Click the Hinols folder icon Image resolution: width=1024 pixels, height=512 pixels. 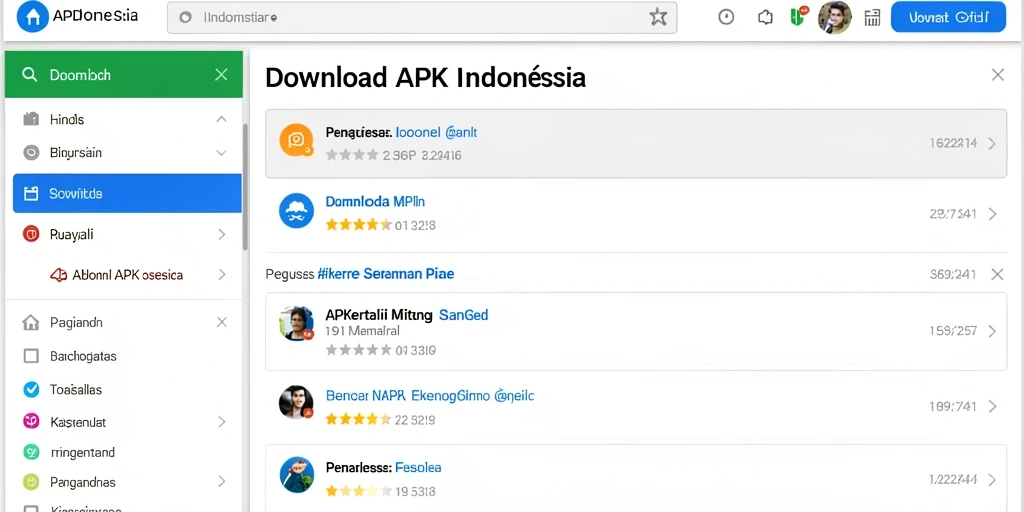[x=31, y=120]
